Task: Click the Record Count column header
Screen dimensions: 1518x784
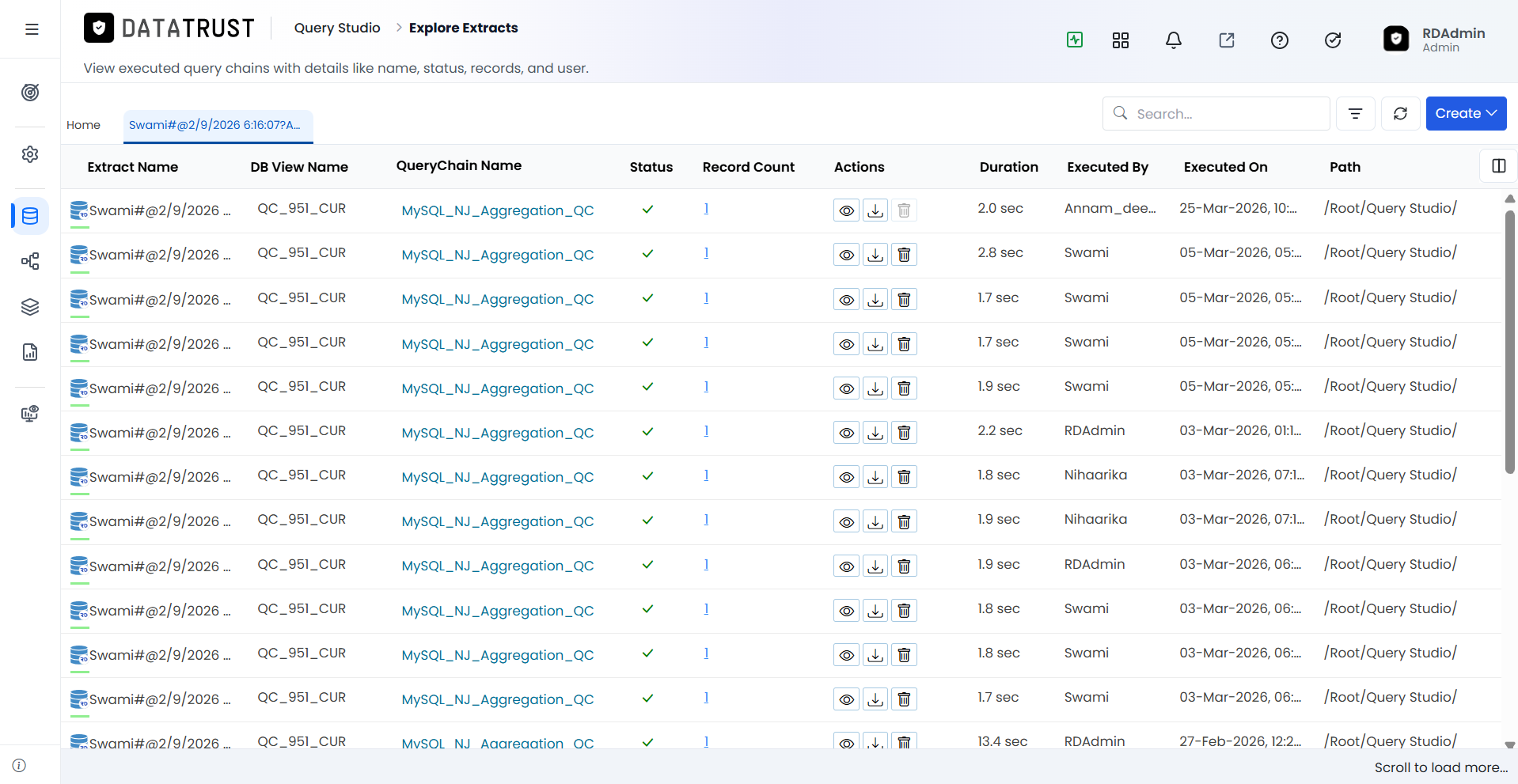Action: coord(748,167)
